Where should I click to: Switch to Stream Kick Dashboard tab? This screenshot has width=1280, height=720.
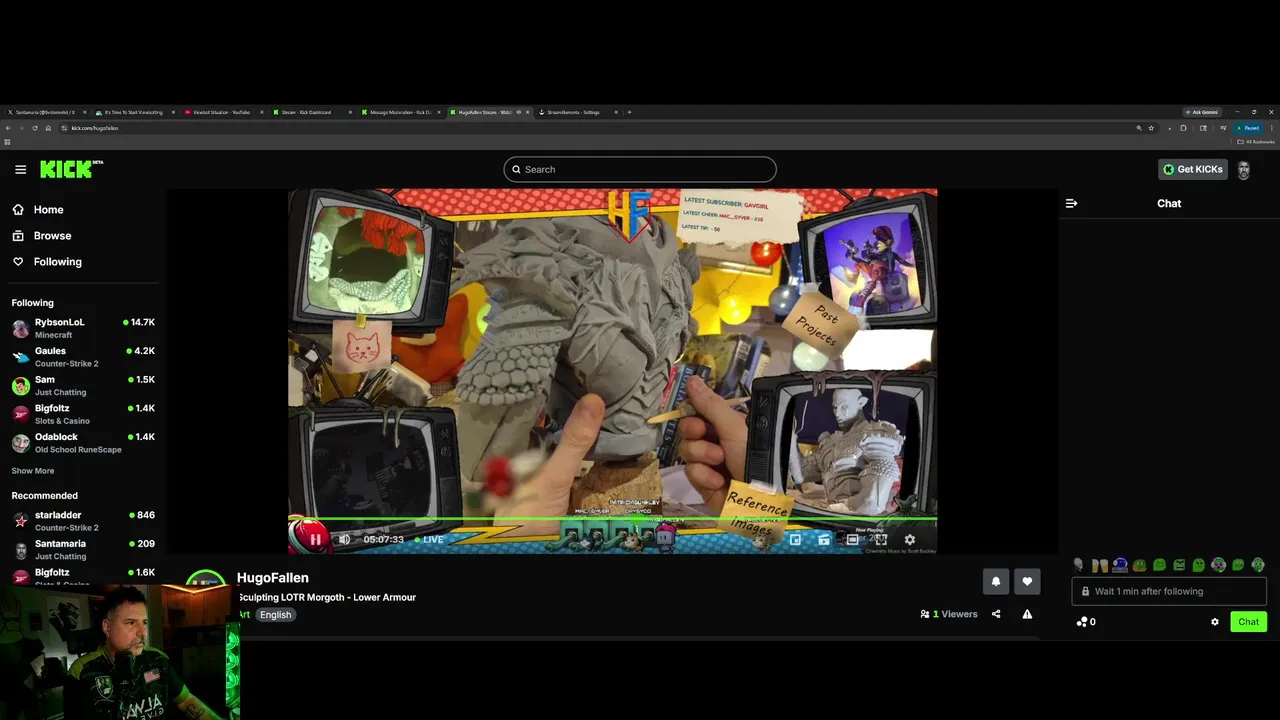click(x=311, y=112)
